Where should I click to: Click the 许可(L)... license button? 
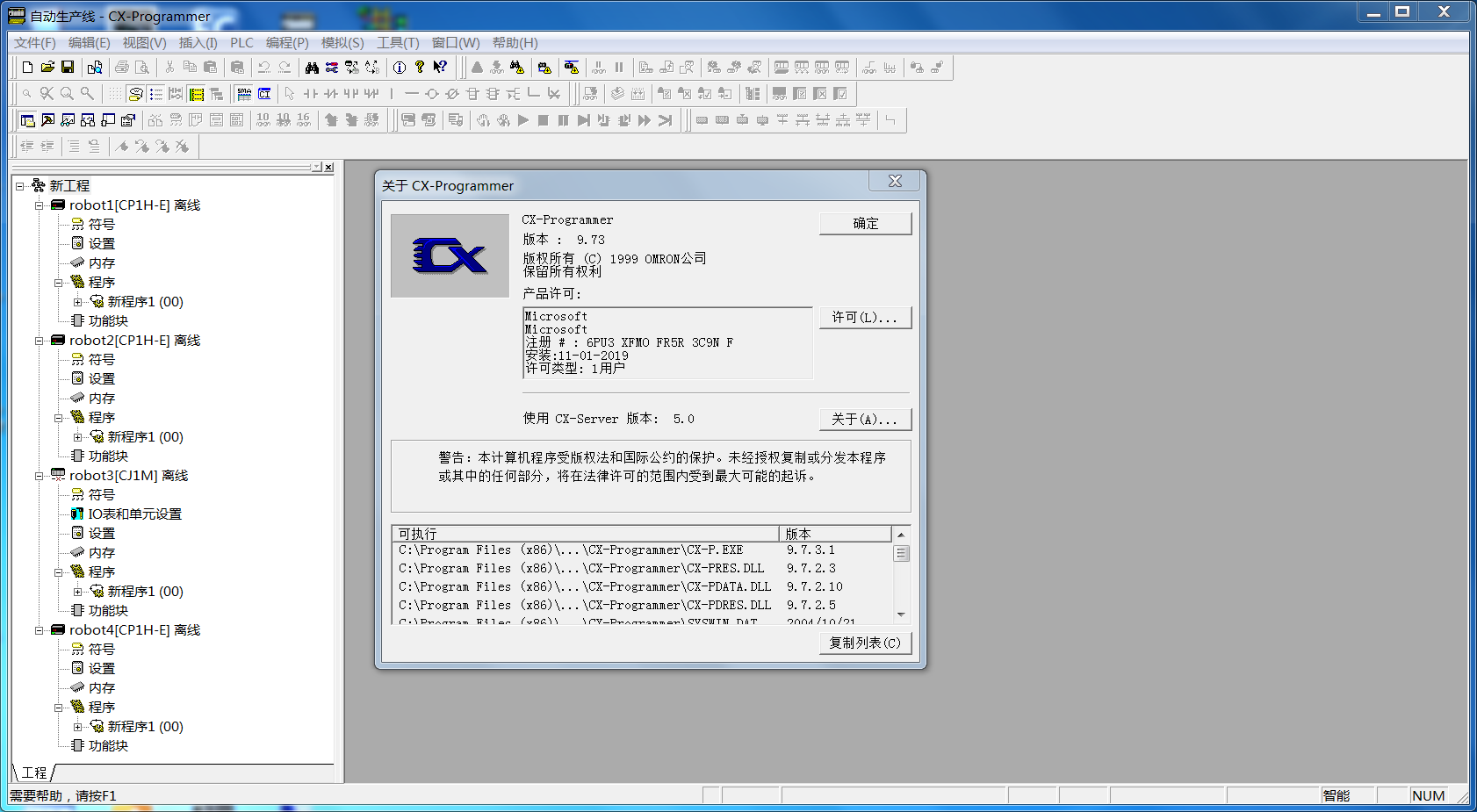click(x=865, y=318)
